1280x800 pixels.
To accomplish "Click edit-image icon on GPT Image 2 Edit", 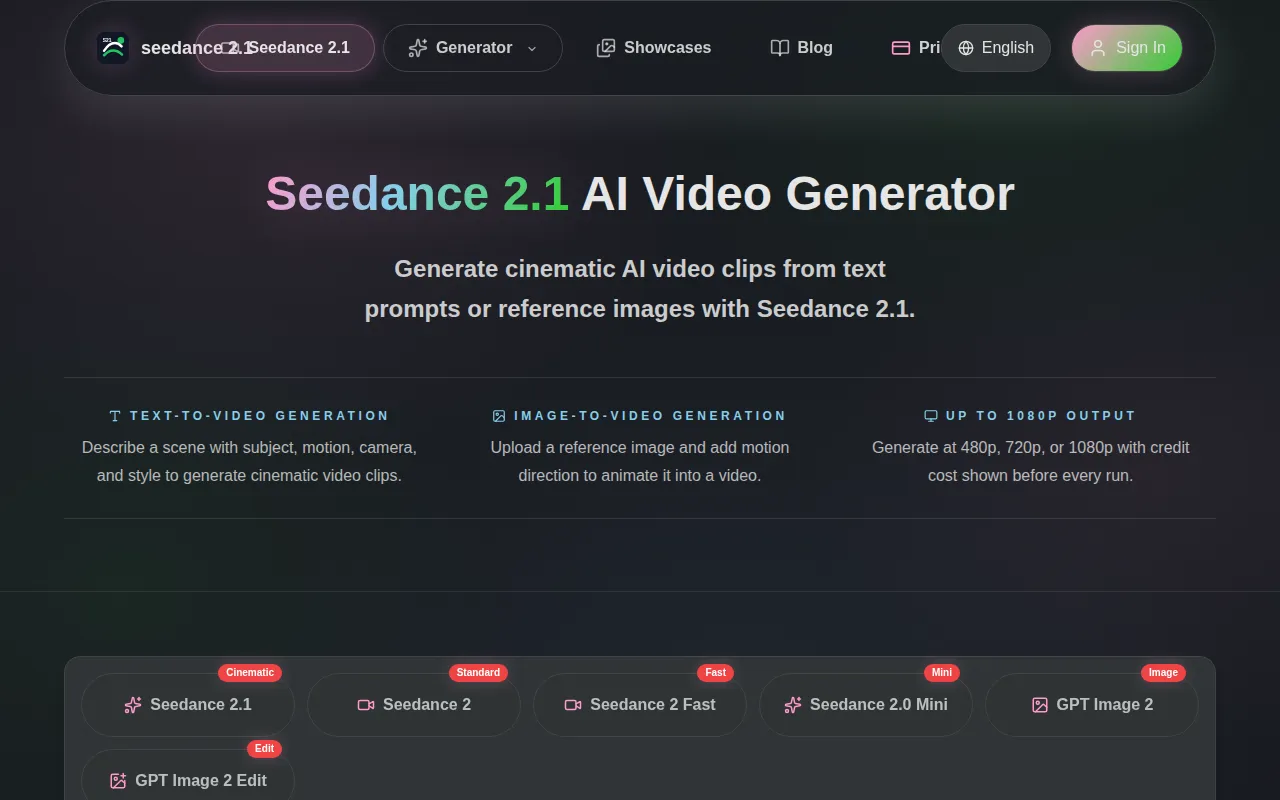I will pos(118,781).
